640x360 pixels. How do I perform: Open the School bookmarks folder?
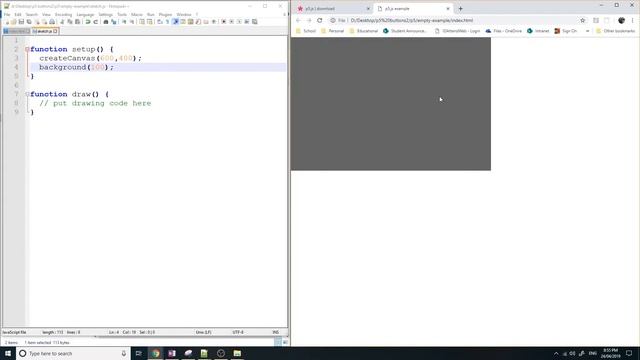coord(306,31)
